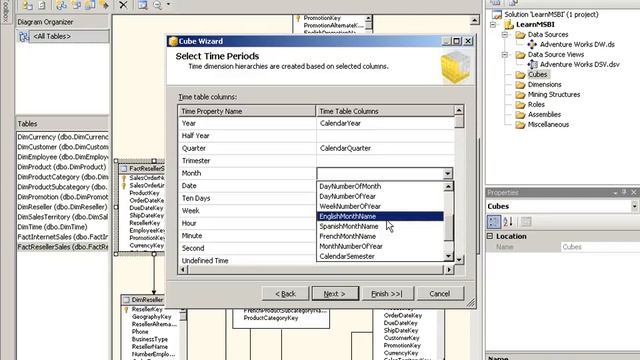
Task: Click the Time Table Columns header
Action: point(385,111)
